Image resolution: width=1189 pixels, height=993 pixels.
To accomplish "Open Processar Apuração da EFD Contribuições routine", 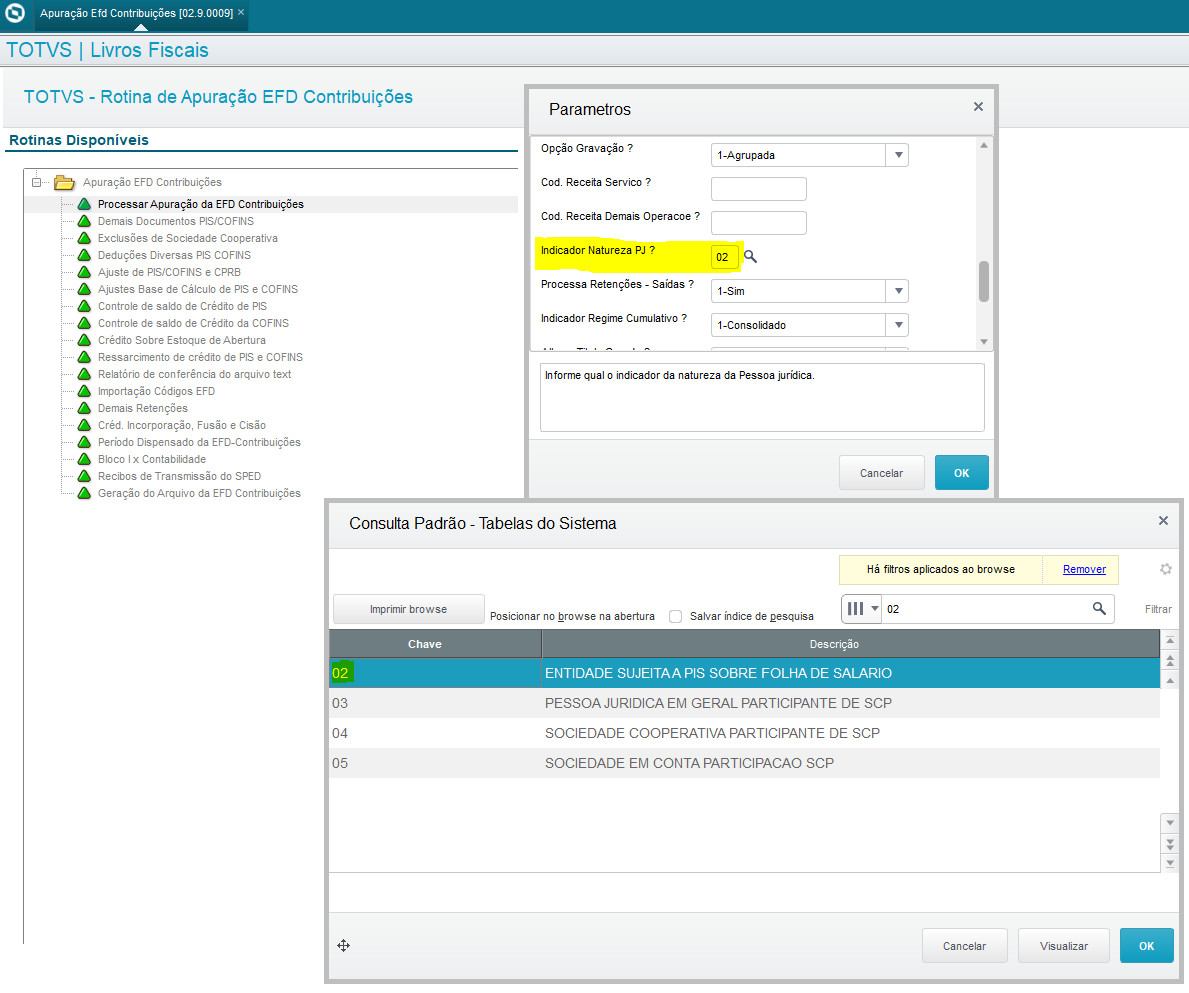I will pyautogui.click(x=200, y=204).
